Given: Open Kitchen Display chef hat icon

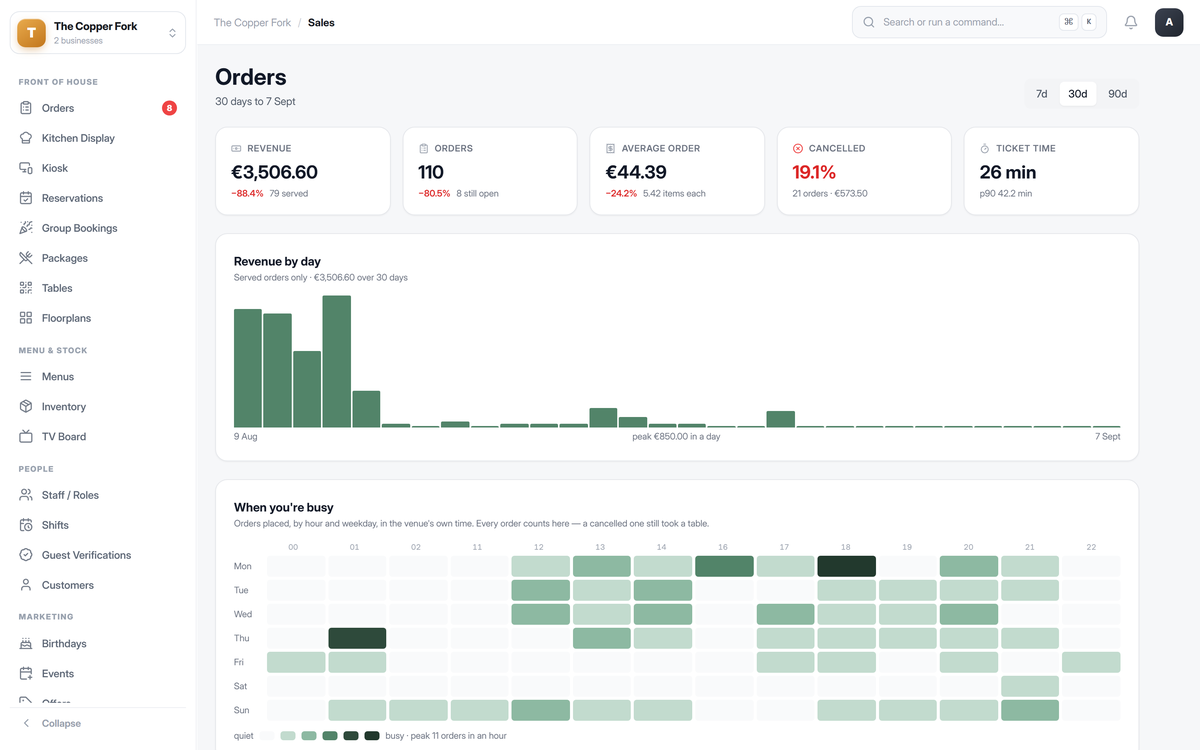Looking at the screenshot, I should [x=26, y=138].
